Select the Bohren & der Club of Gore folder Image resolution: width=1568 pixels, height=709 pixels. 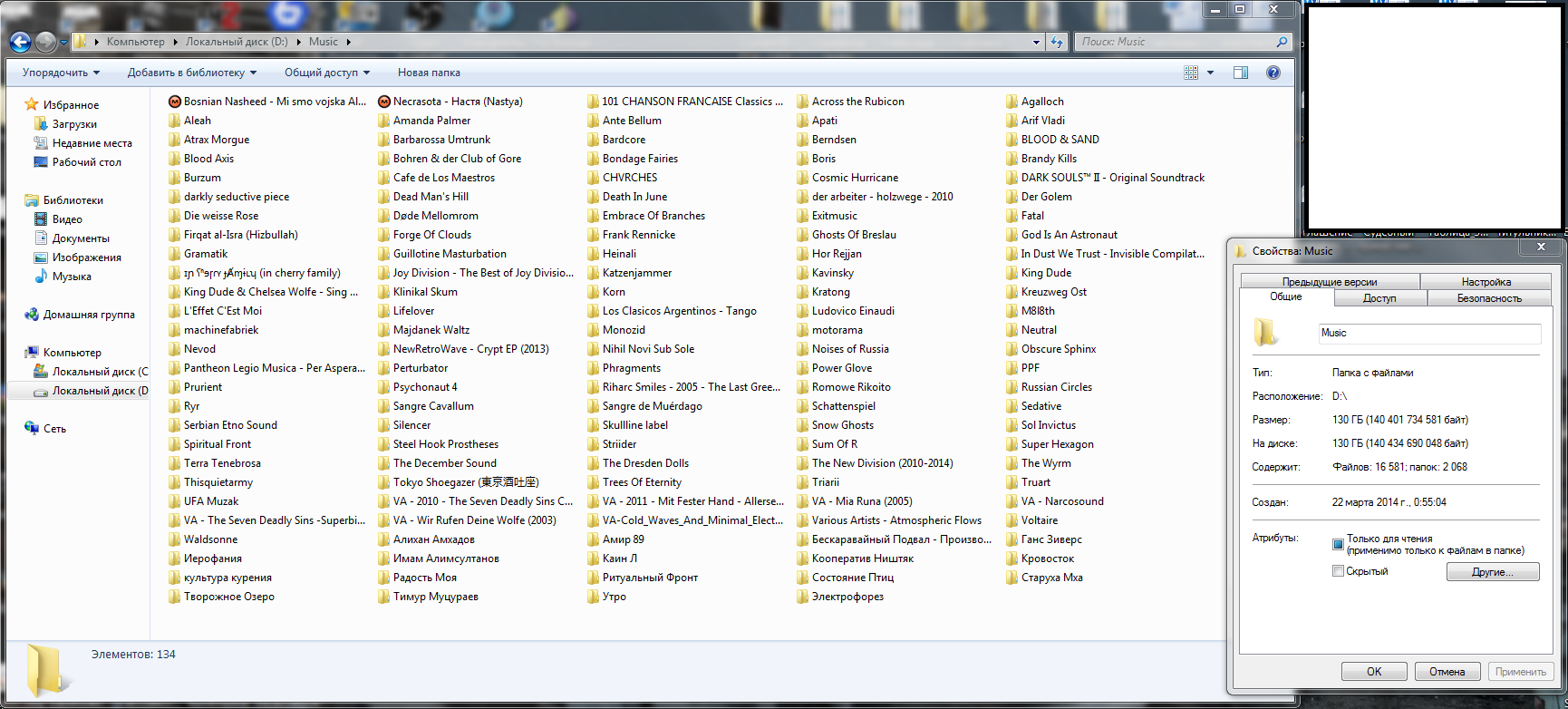pyautogui.click(x=450, y=159)
